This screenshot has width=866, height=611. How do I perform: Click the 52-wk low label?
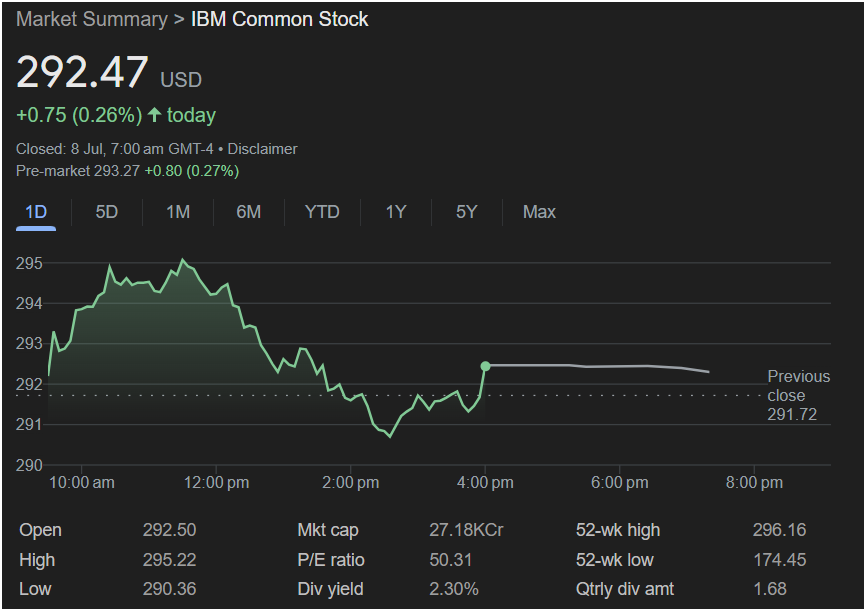point(615,560)
